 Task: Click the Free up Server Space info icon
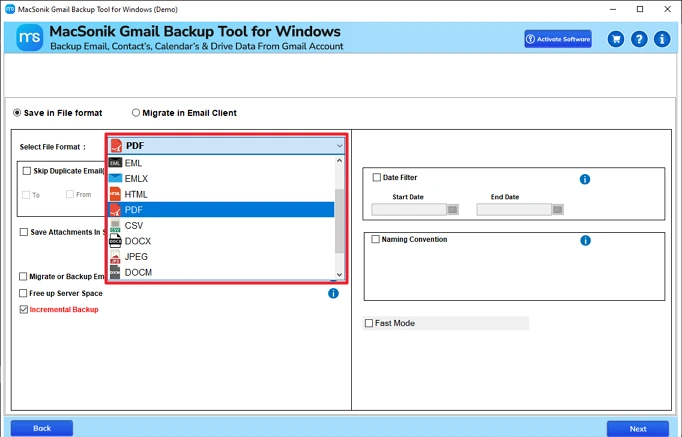[333, 293]
